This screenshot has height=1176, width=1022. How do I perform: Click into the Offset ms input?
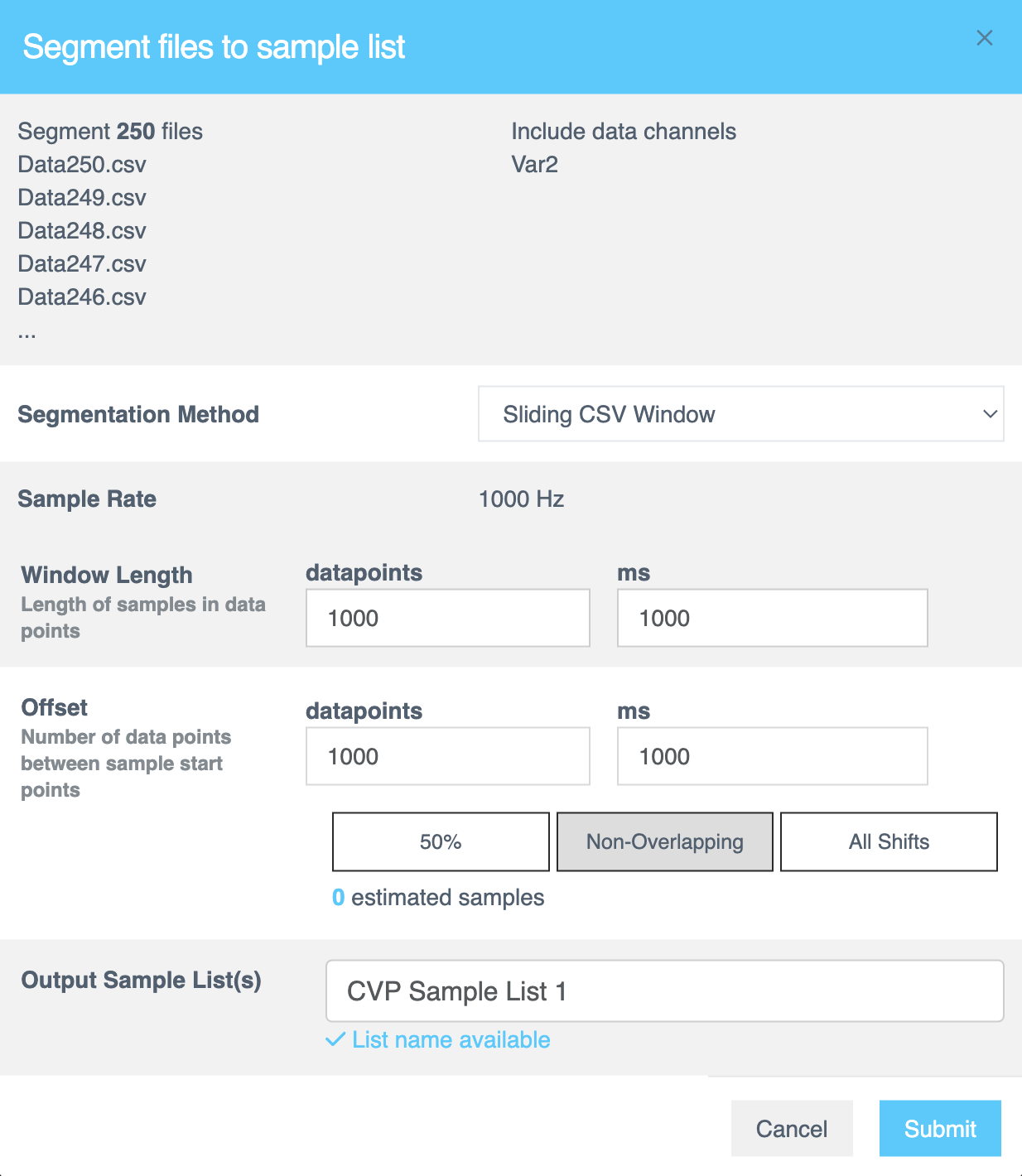pos(771,756)
